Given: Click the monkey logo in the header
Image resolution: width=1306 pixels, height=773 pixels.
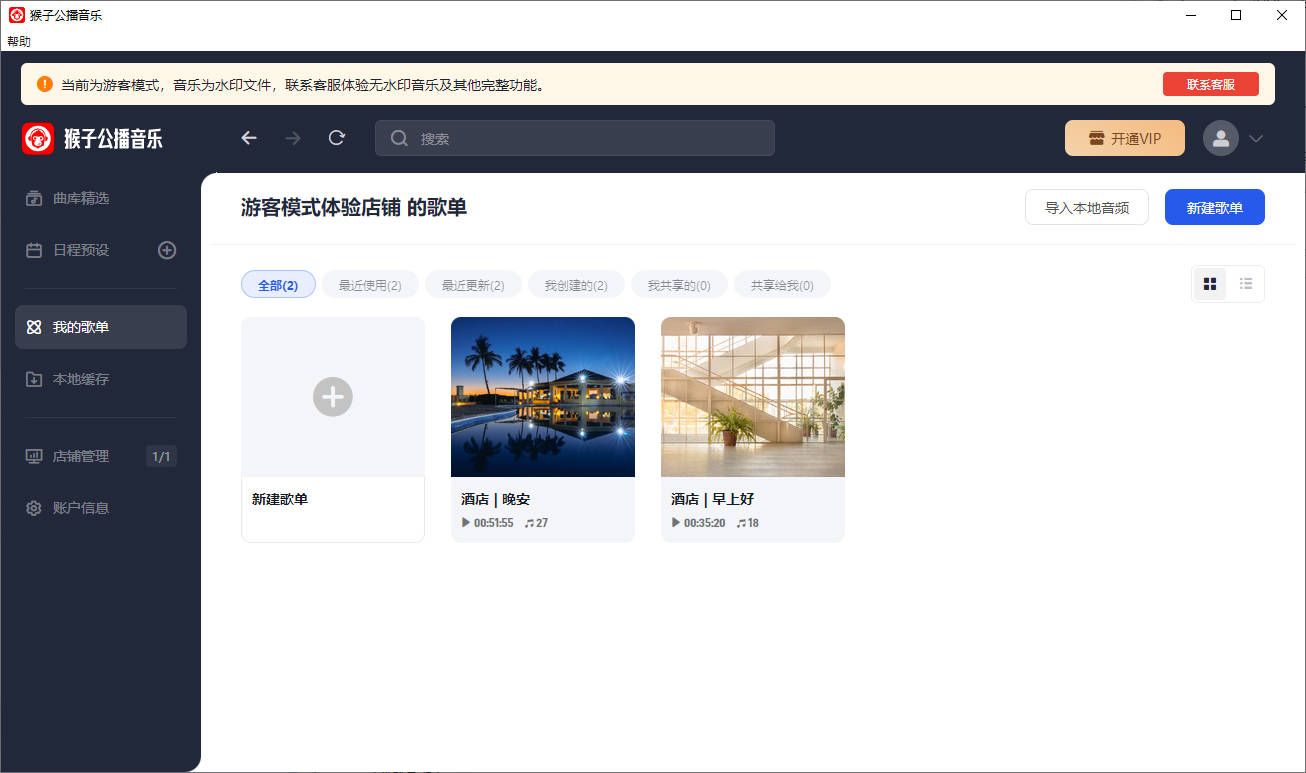Looking at the screenshot, I should pos(38,138).
